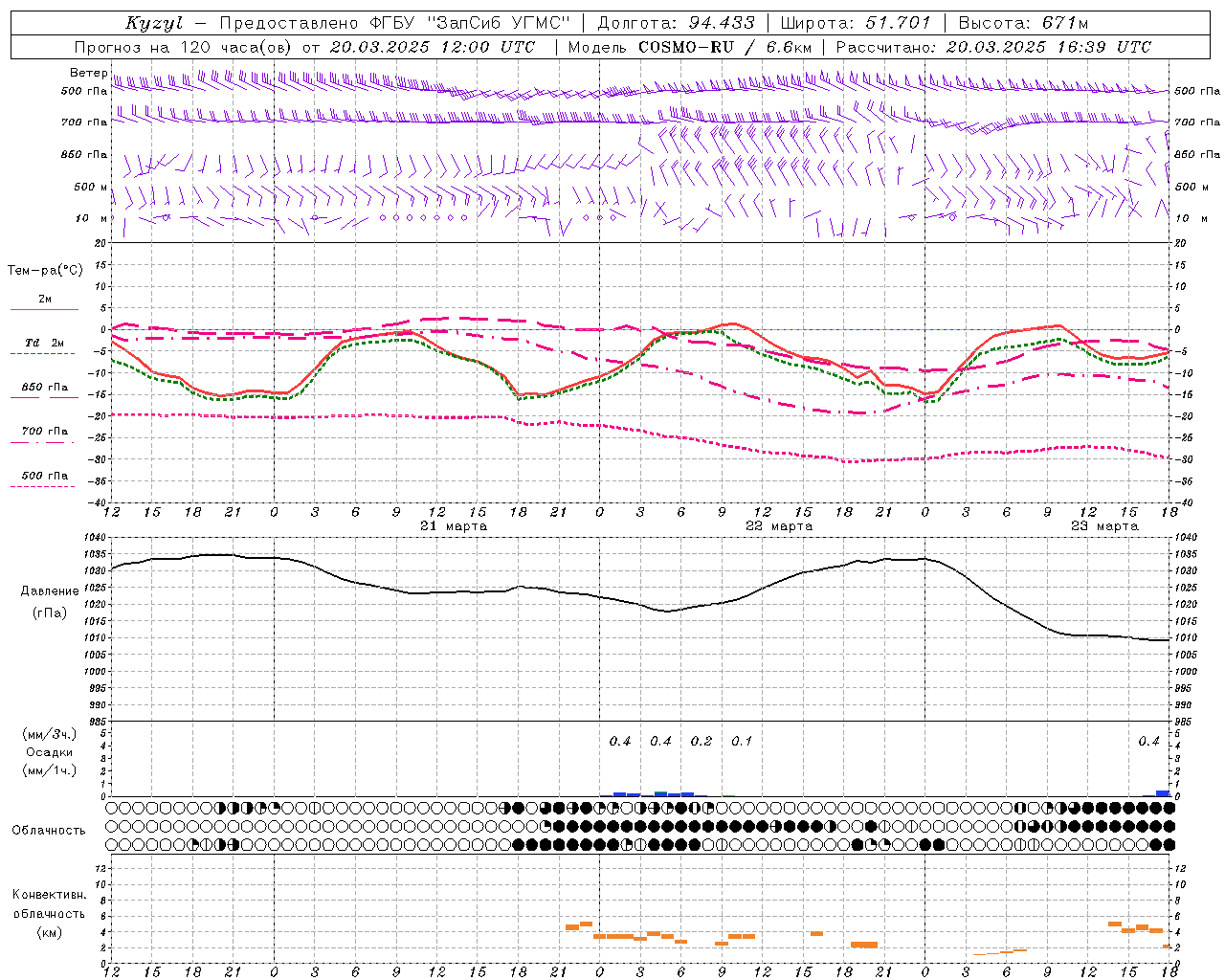Click the 'Прогноз на 120 часа(ов)' forecast line
Screen dimensions: 1225x980
[305, 47]
